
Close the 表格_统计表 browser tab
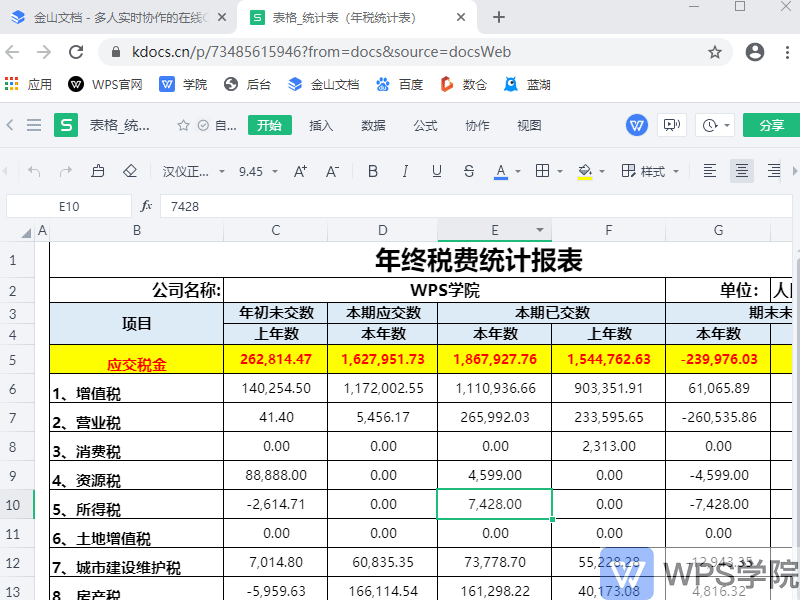click(x=461, y=18)
